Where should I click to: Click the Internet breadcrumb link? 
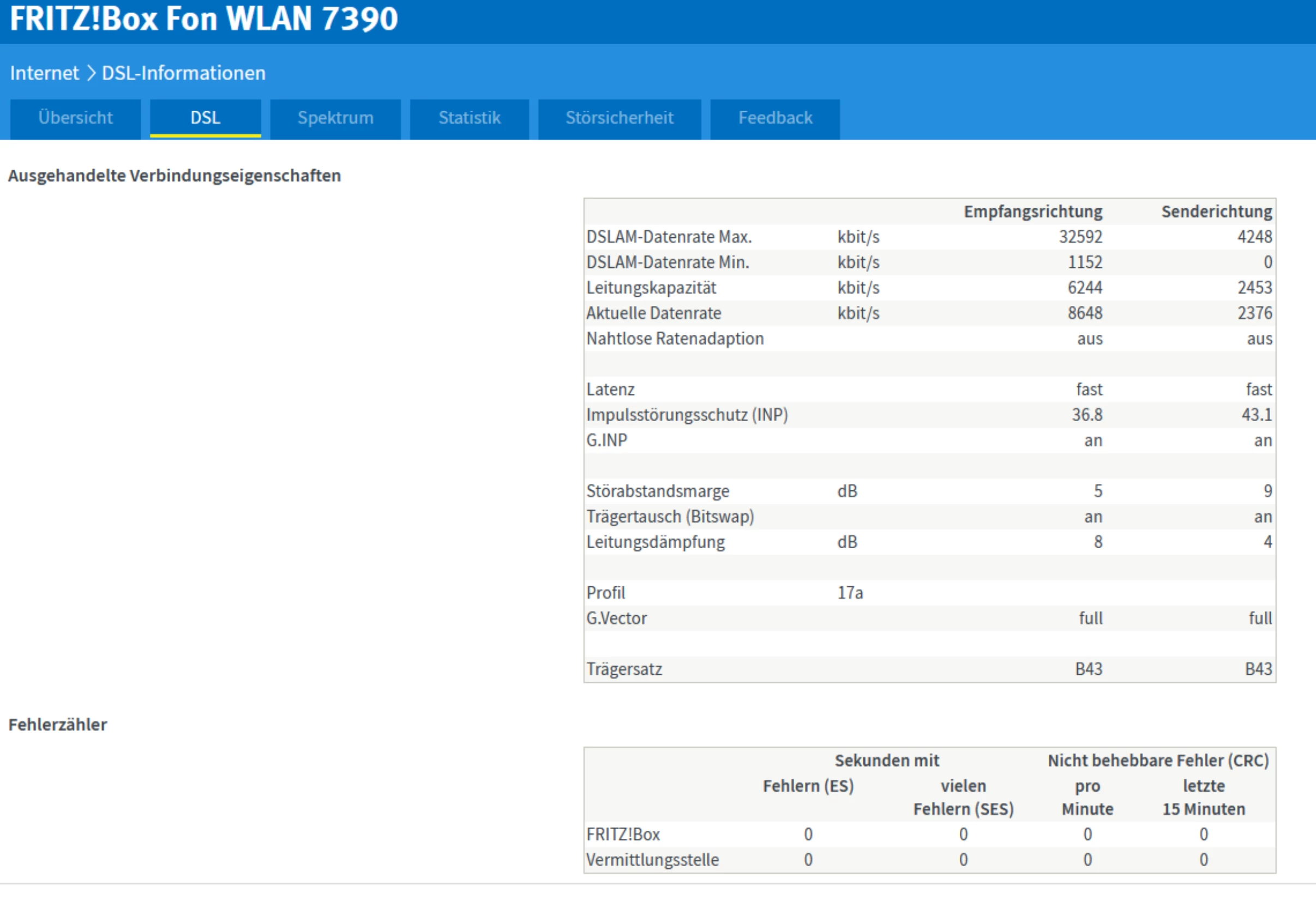coord(44,73)
